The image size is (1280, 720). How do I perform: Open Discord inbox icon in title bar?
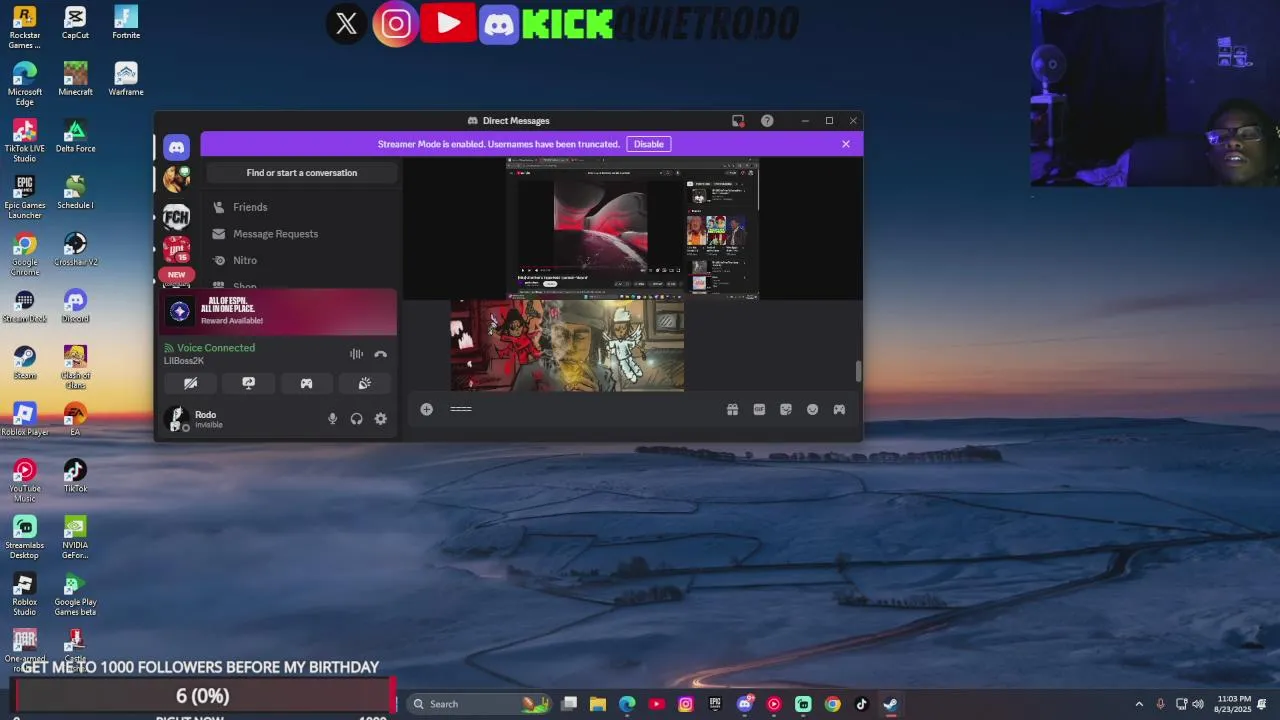click(x=738, y=121)
